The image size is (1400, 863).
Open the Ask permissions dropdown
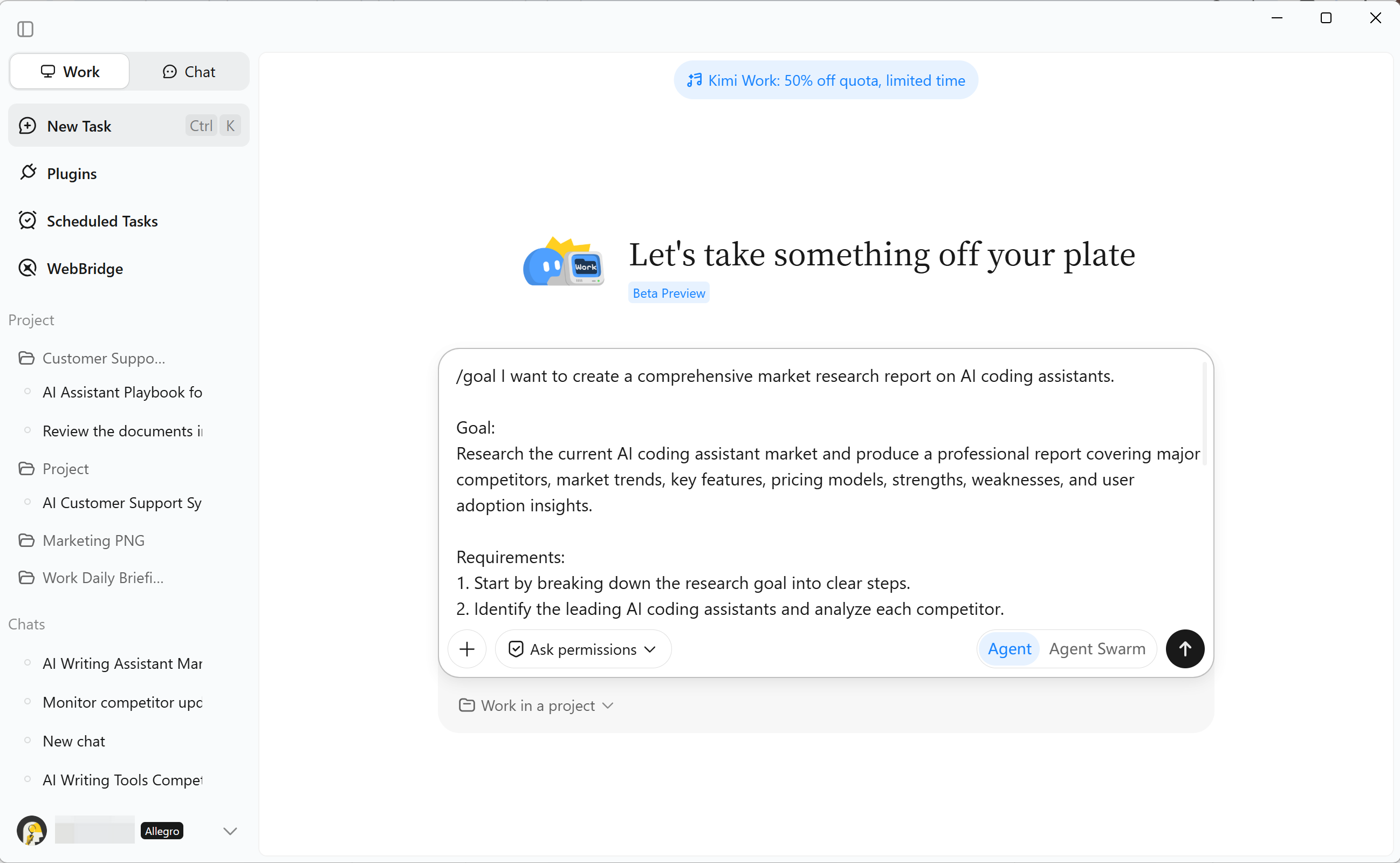coord(583,649)
